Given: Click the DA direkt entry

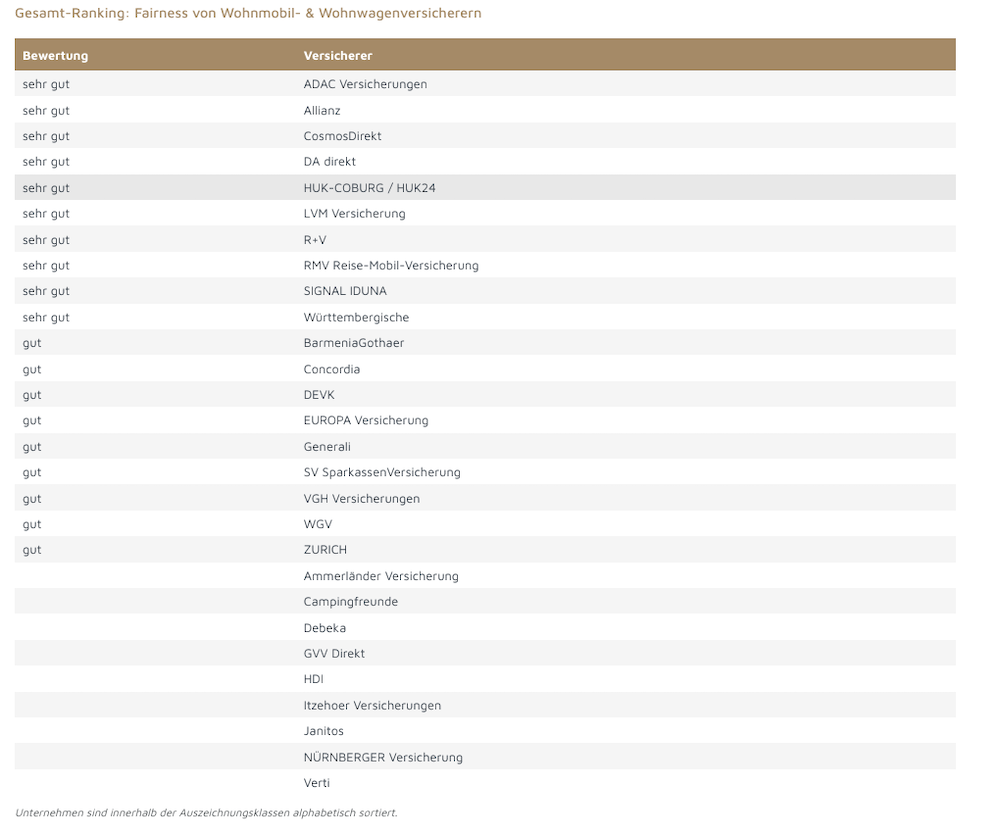Looking at the screenshot, I should pos(329,161).
